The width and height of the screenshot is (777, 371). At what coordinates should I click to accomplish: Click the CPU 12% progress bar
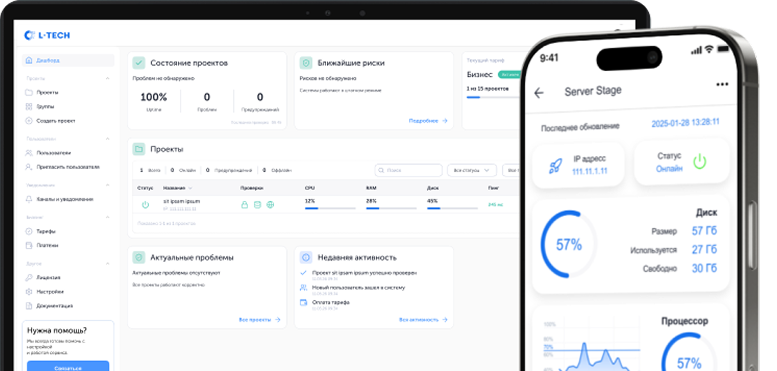point(330,209)
